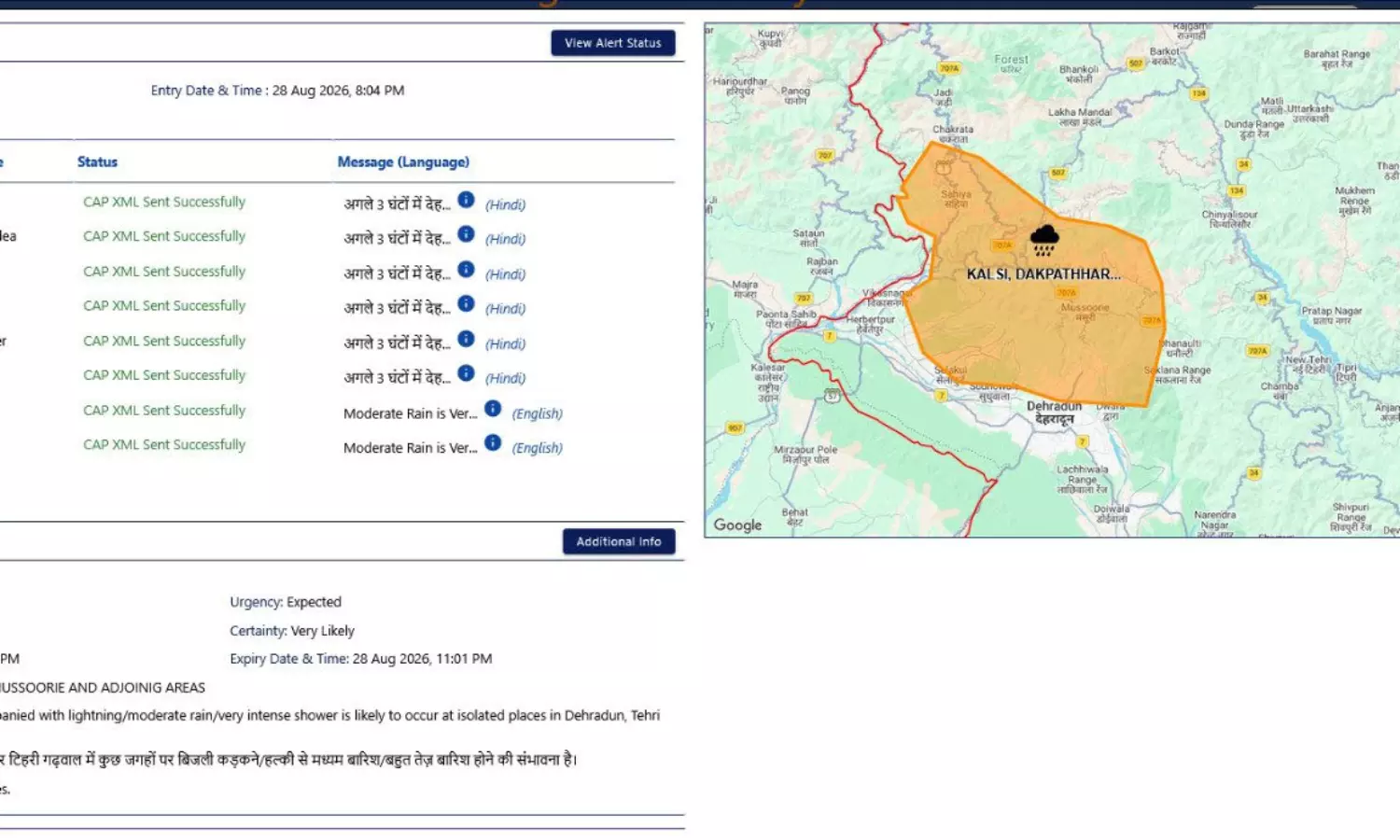Open info icon of the topmost Hindi message
The image size is (1400, 840).
(x=466, y=200)
